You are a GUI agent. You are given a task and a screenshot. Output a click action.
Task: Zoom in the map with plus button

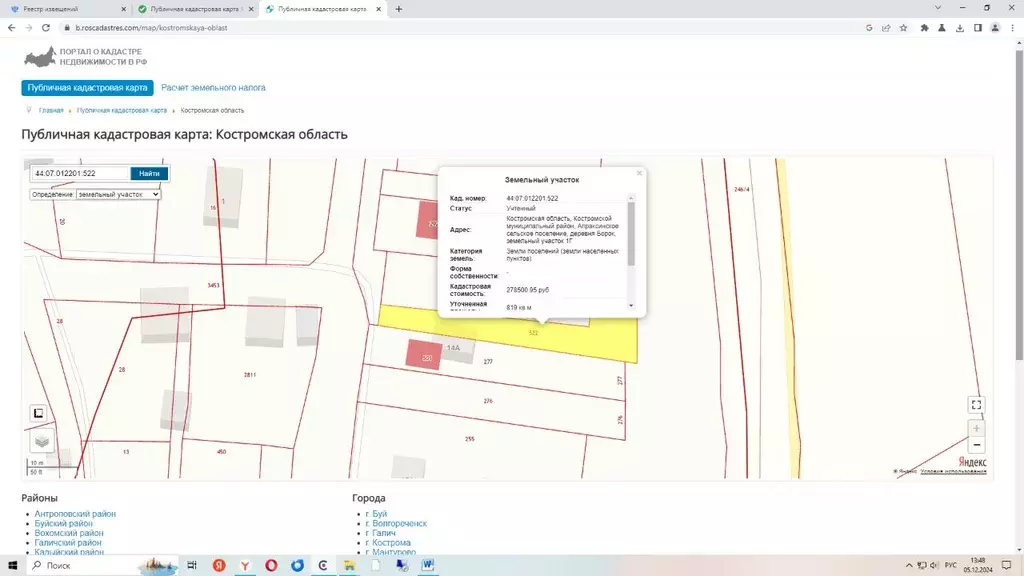(x=976, y=428)
